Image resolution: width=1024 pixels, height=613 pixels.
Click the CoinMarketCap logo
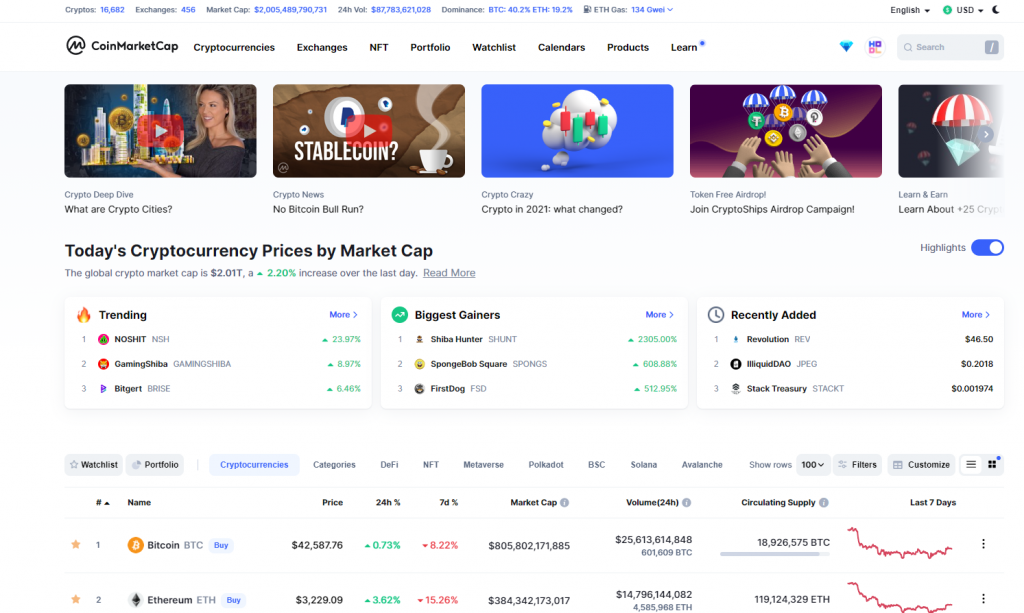click(x=122, y=46)
